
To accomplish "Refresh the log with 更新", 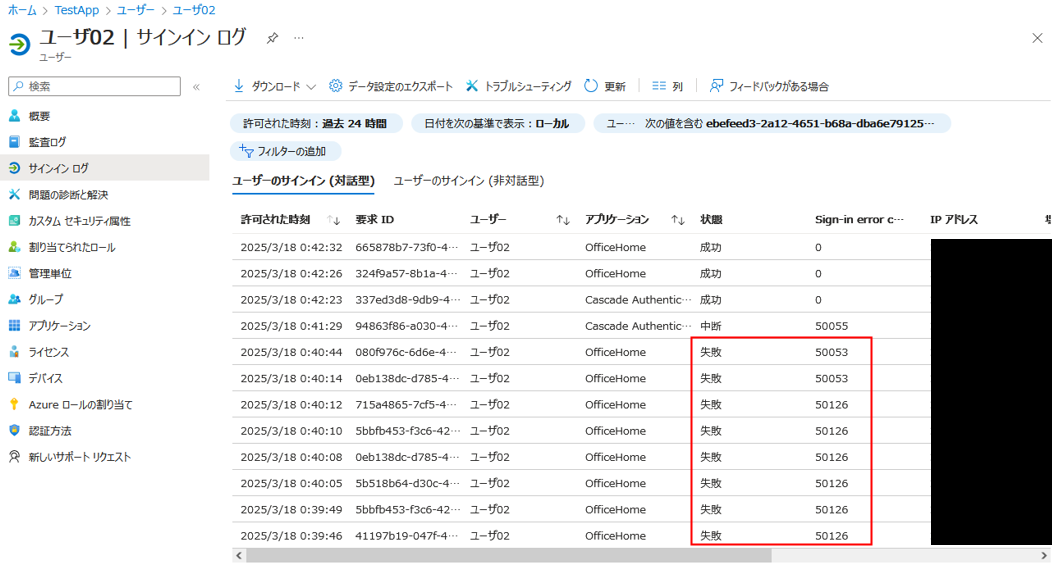I will (x=605, y=86).
